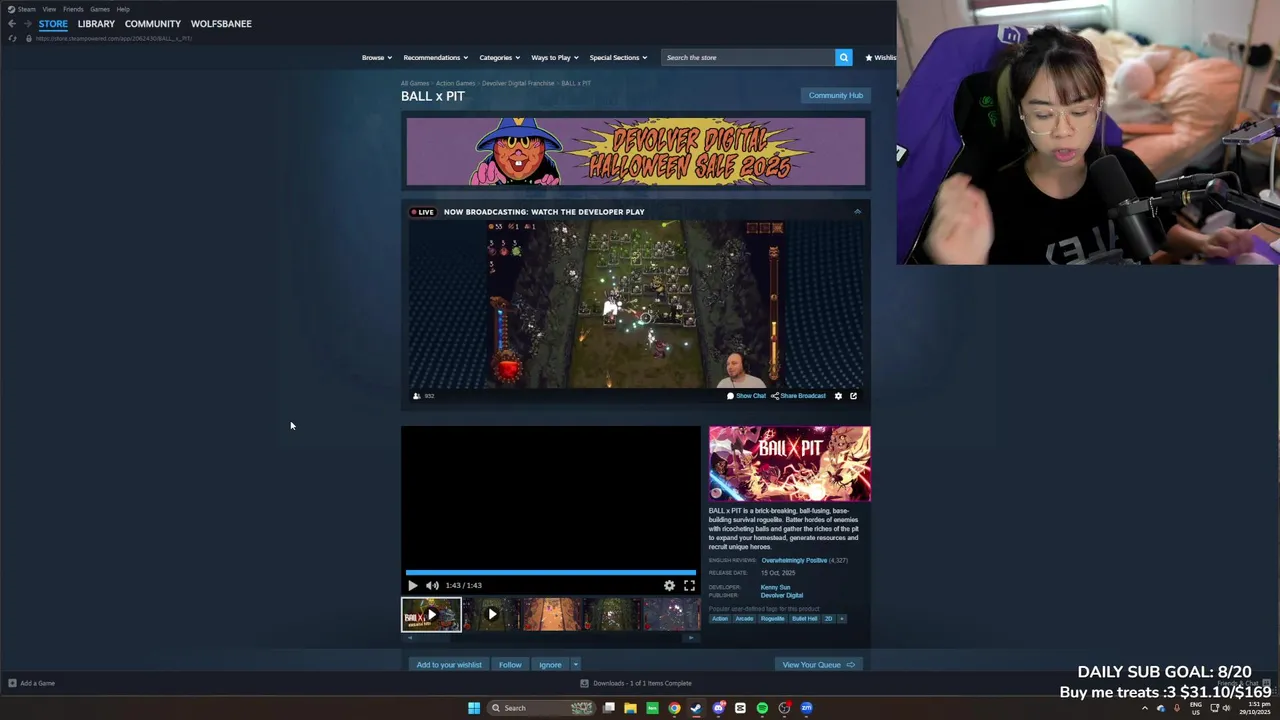Open publisher Devolver Digital link
Screen dimensions: 1280x720
[x=782, y=595]
